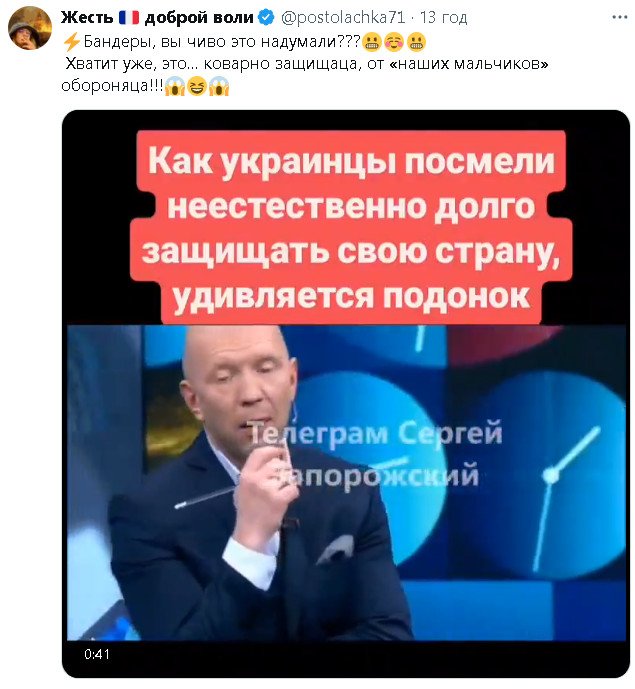
Task: Click the first grimacing emoji after "надумали???"
Action: point(371,43)
